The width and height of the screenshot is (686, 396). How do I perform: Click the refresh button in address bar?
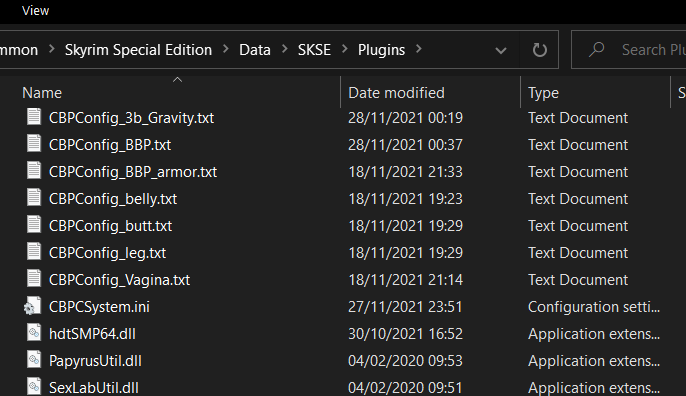click(539, 50)
